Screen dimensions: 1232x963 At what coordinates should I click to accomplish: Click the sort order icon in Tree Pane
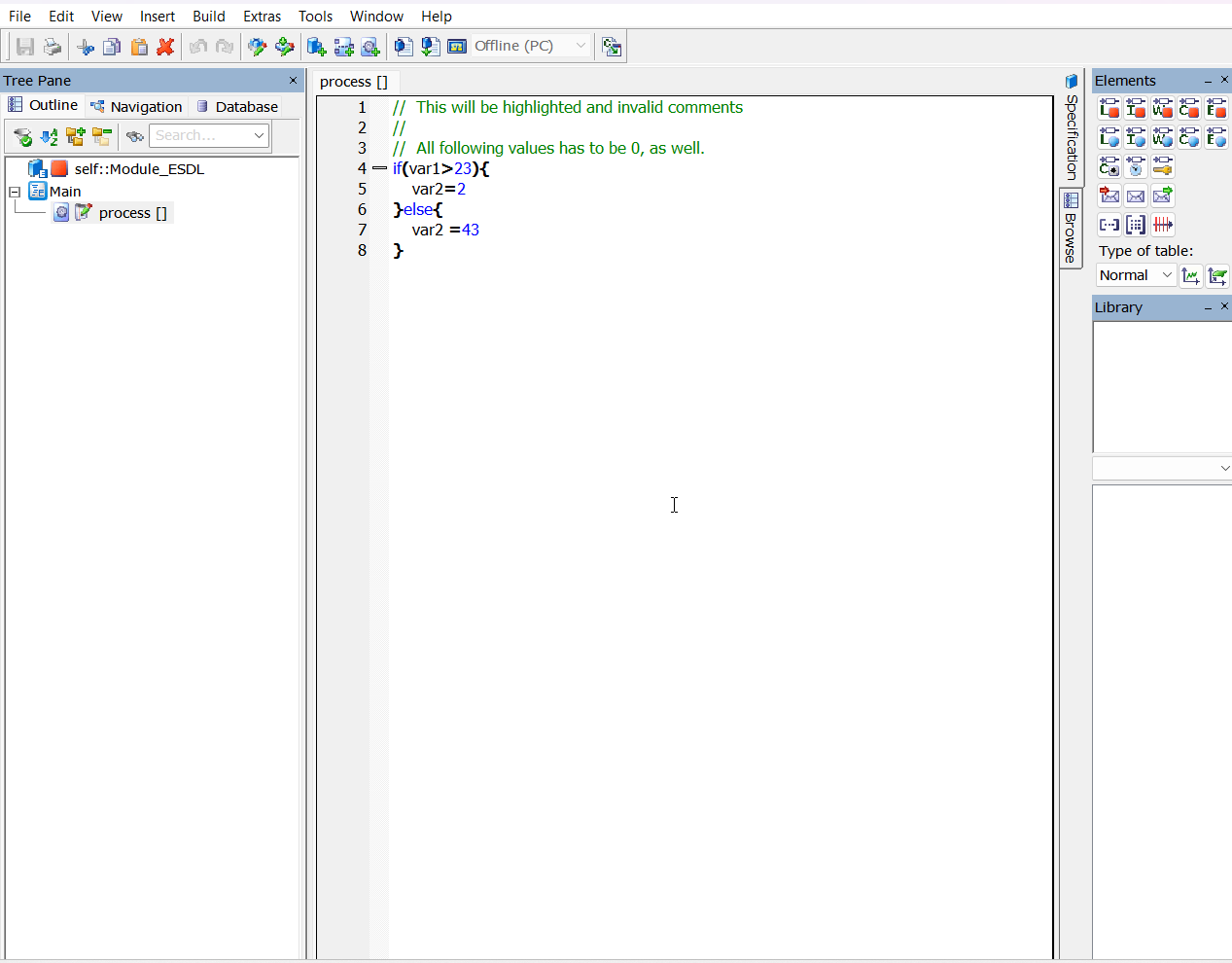click(49, 136)
